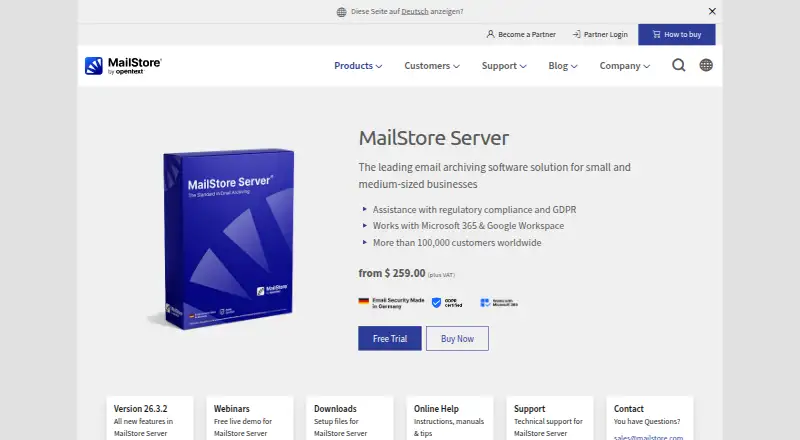Open the Contact card

[650, 419]
